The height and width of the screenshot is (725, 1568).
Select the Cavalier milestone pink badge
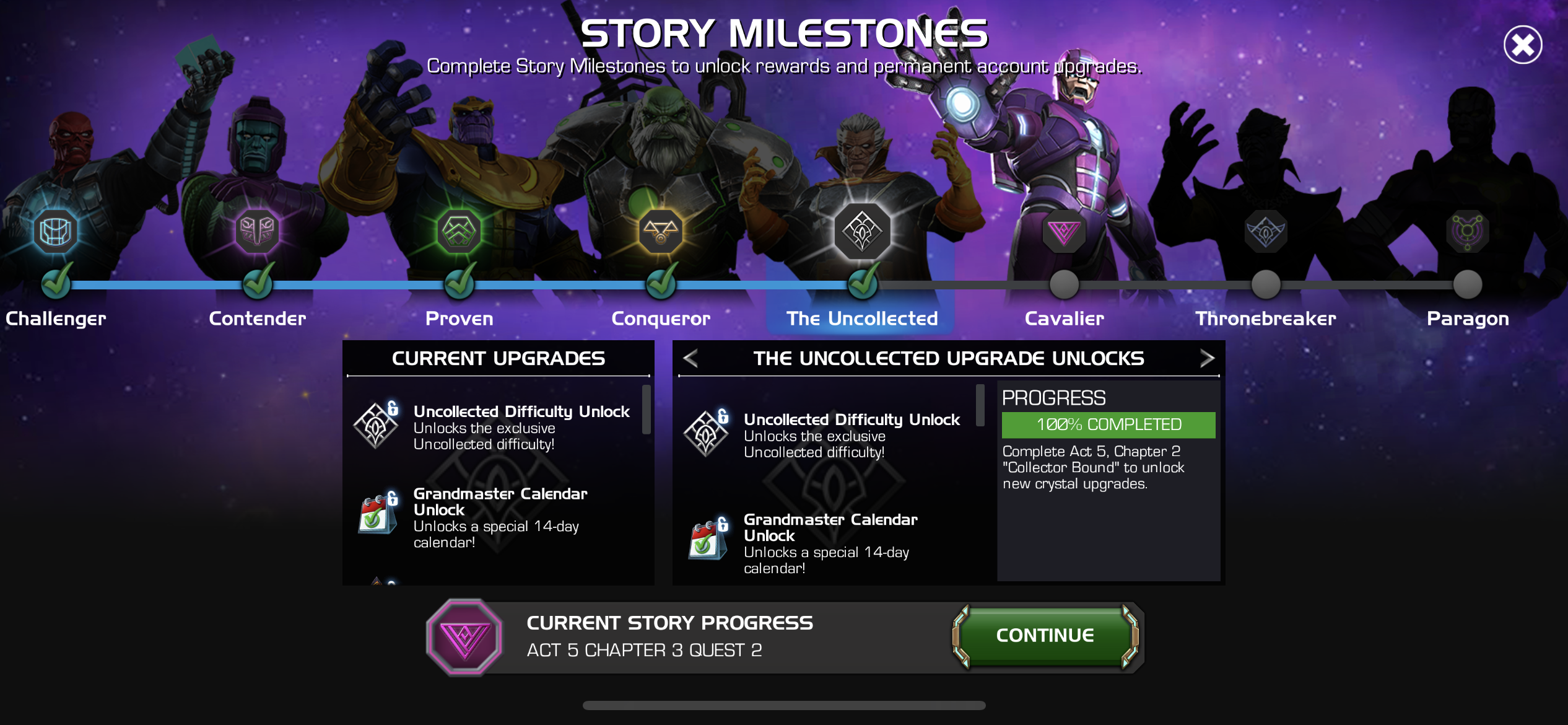pos(1064,231)
